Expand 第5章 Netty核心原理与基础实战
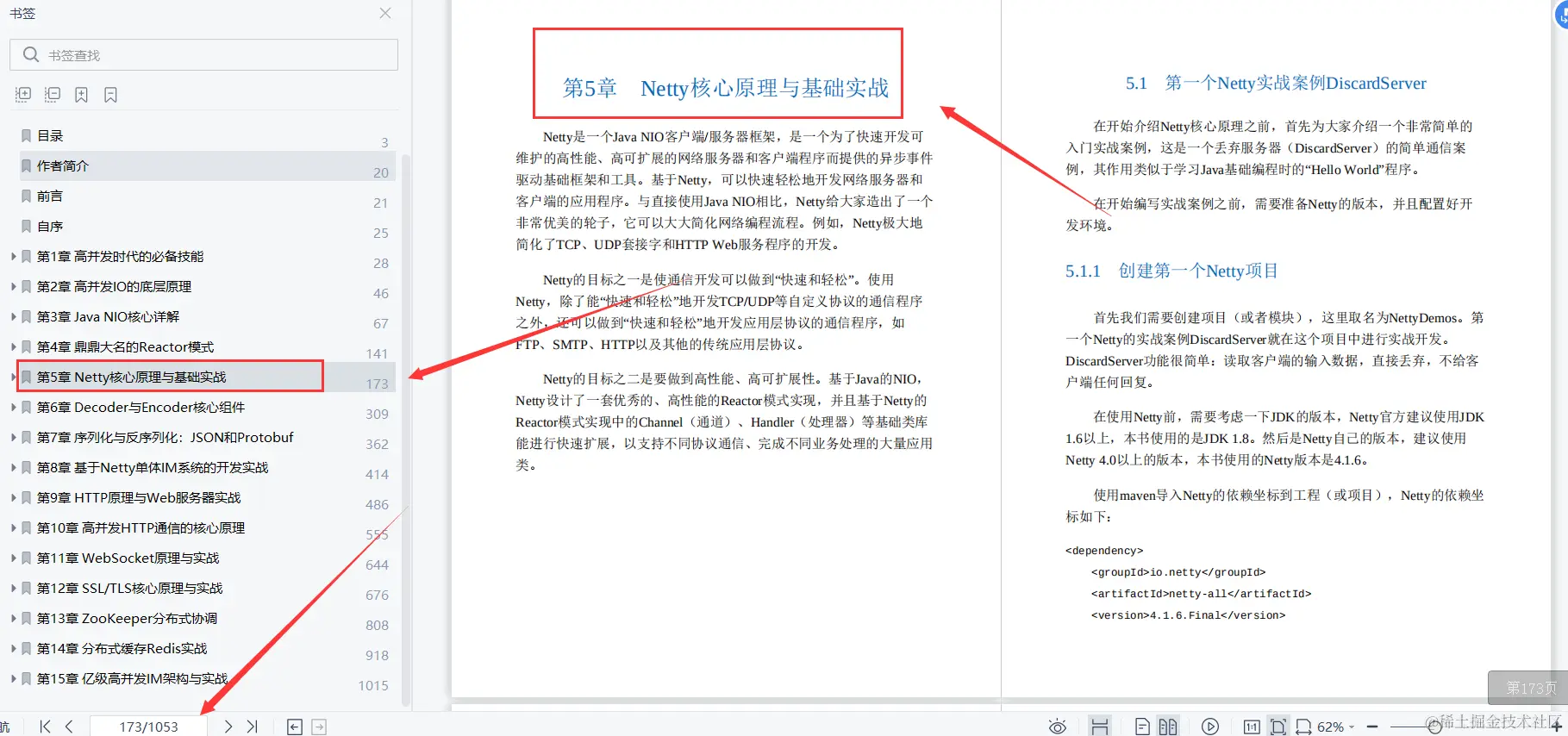 coord(13,377)
